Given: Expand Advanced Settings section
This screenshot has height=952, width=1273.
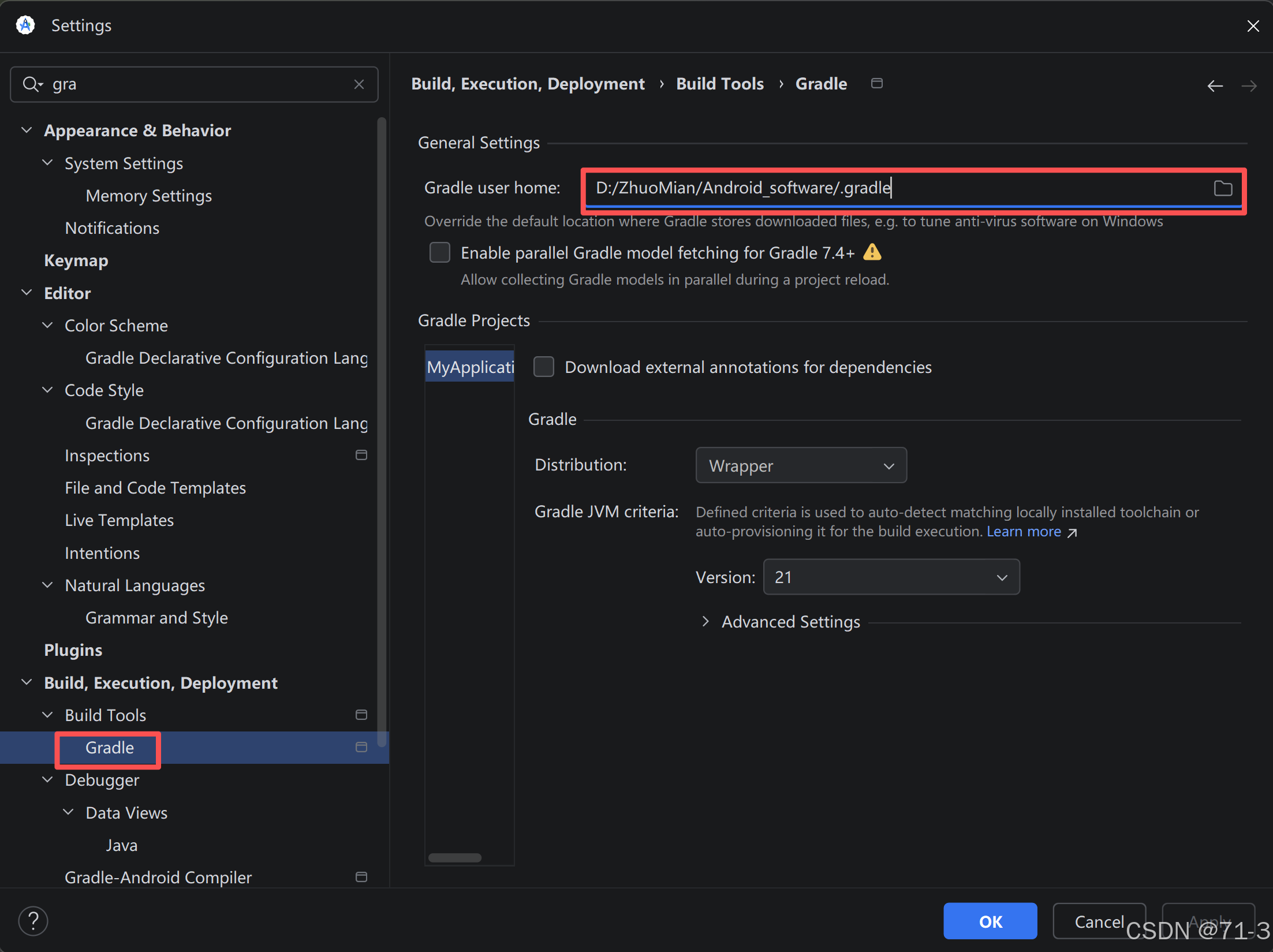Looking at the screenshot, I should [705, 621].
